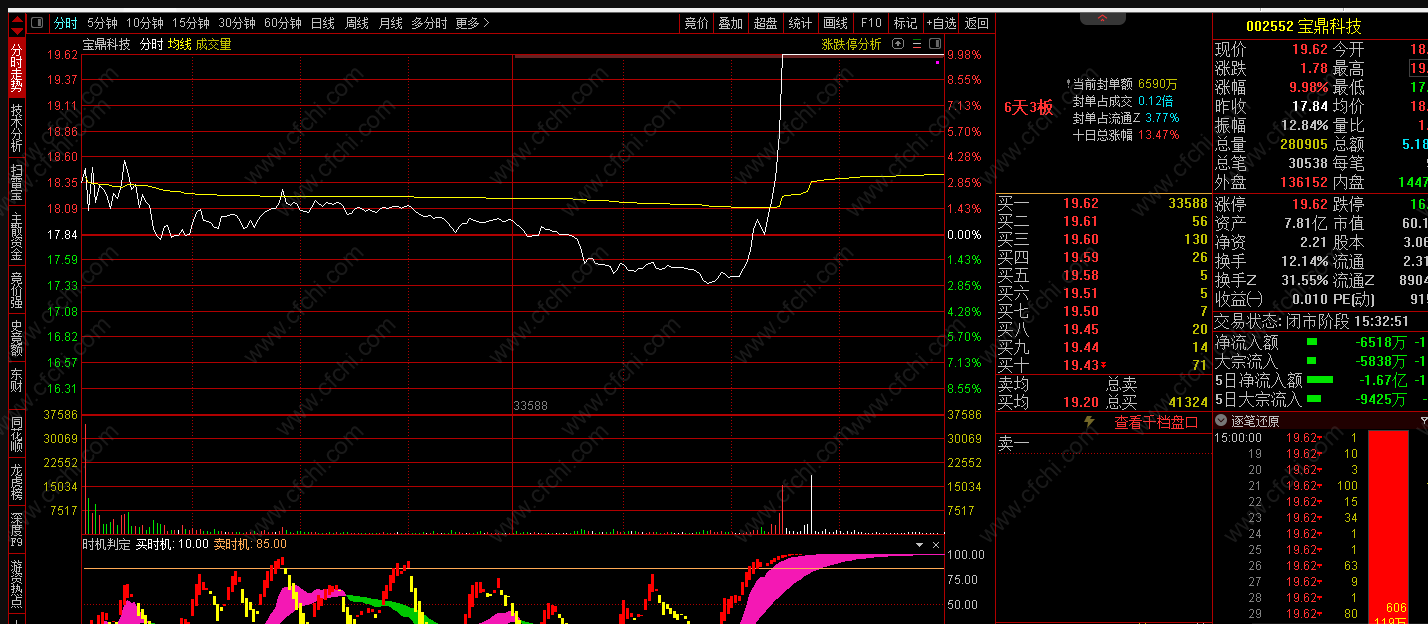Open the 统计 statistics button
1428x624 pixels.
[x=800, y=23]
